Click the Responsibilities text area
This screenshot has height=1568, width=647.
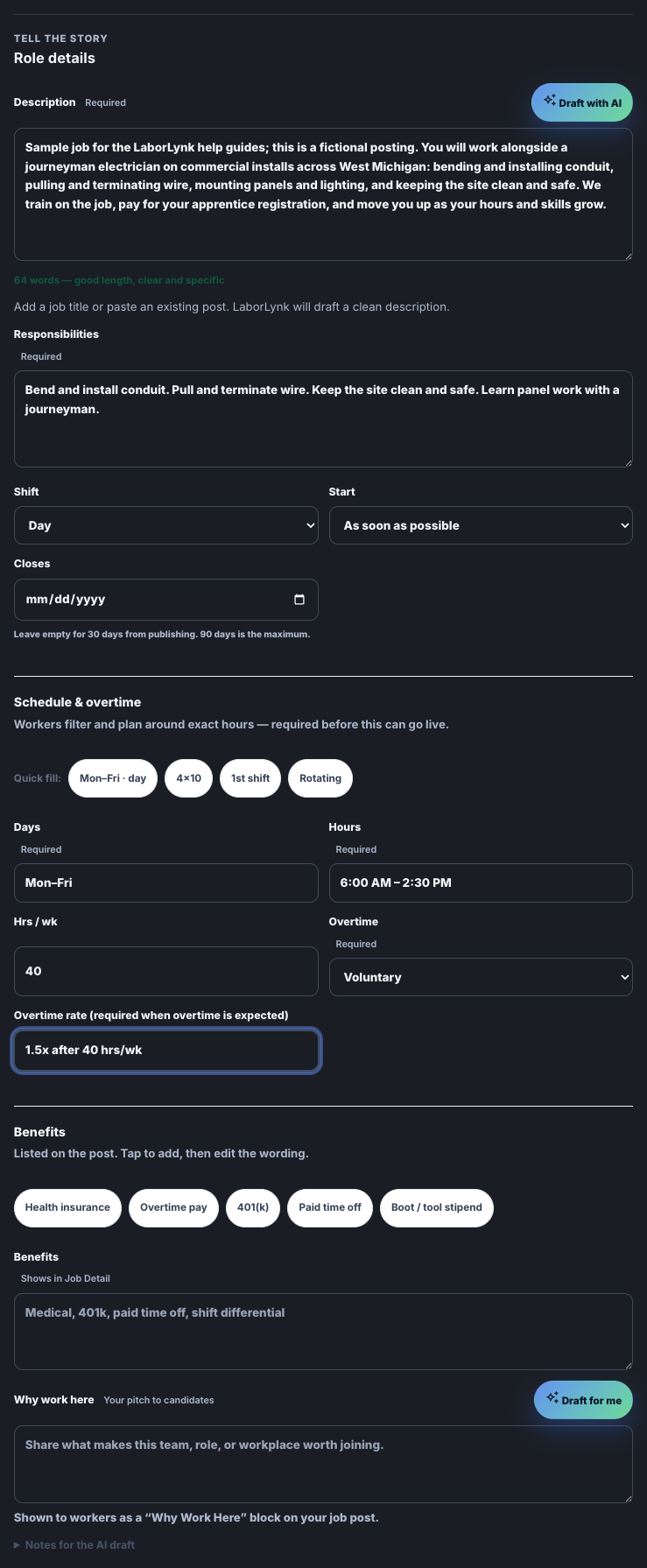click(323, 418)
